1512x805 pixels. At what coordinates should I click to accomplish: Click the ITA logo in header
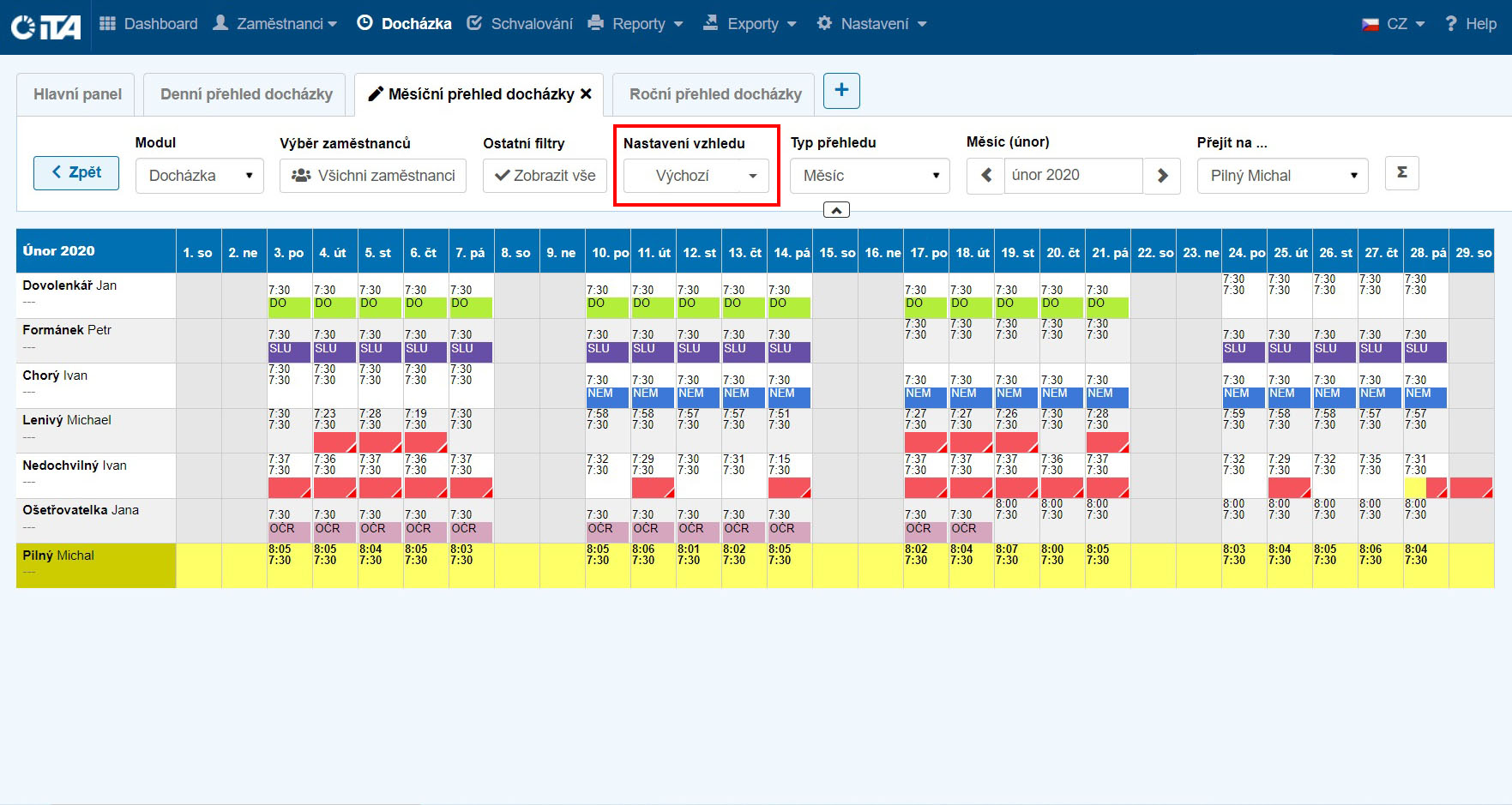tap(46, 27)
